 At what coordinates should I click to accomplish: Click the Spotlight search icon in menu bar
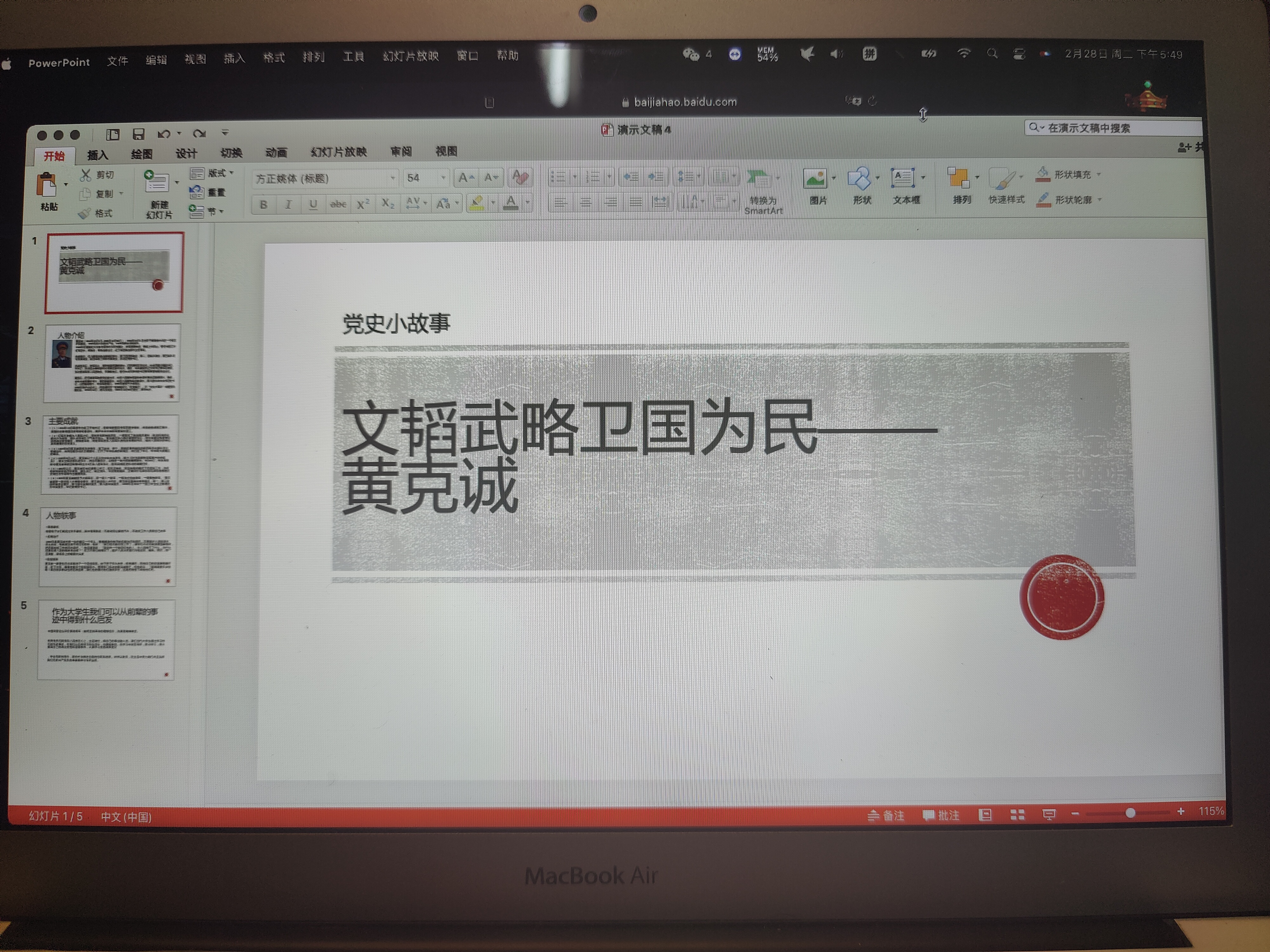[992, 54]
